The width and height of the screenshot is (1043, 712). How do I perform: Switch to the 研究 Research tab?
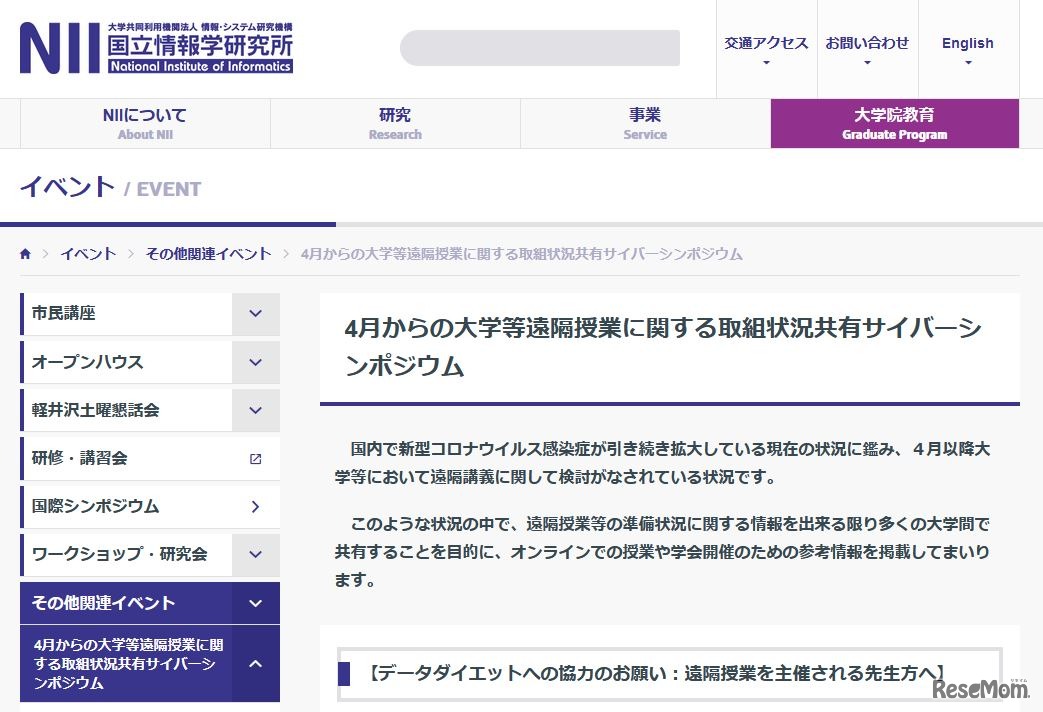point(395,123)
